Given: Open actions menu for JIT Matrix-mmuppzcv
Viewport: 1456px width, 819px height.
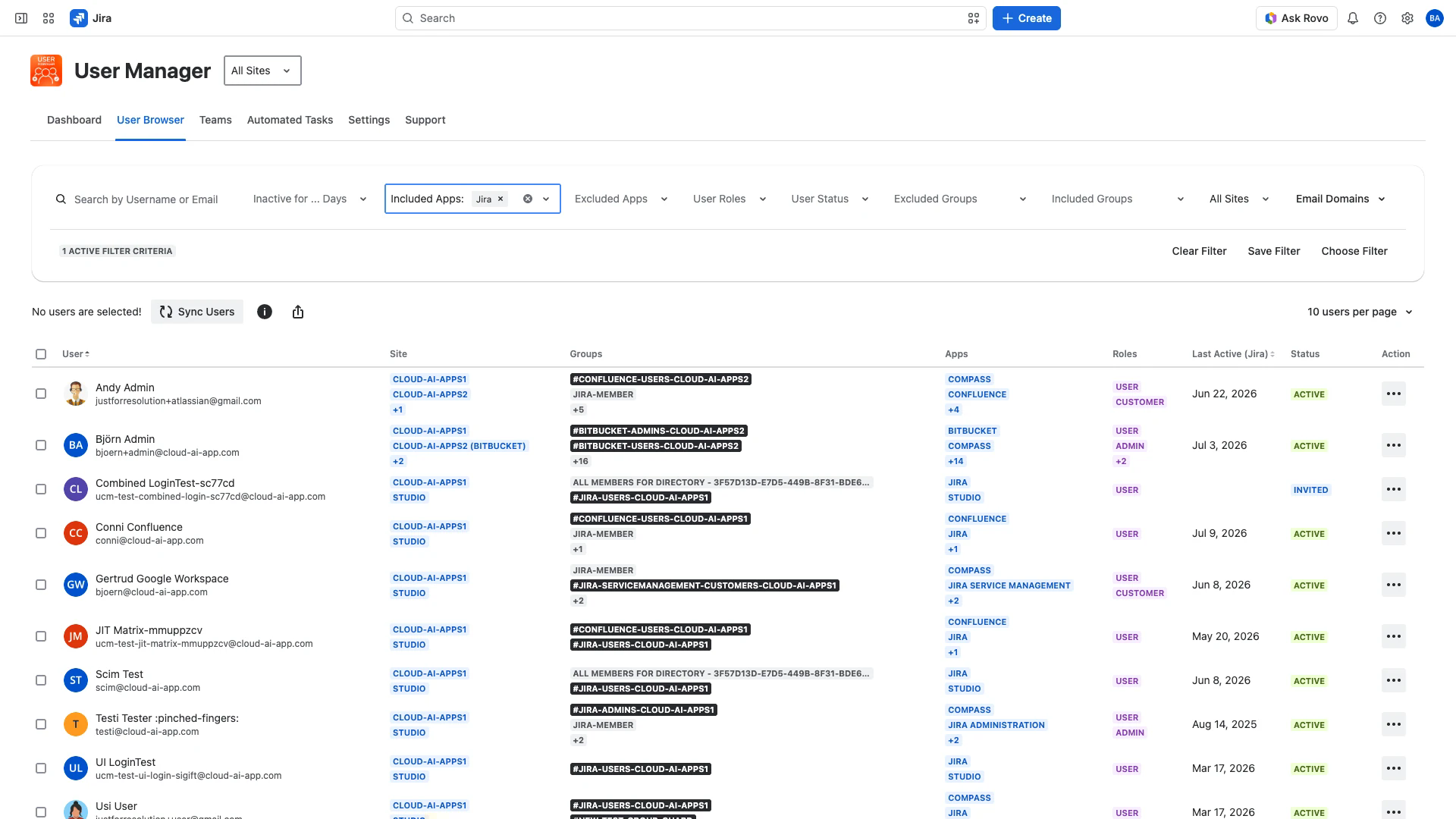Looking at the screenshot, I should 1394,636.
